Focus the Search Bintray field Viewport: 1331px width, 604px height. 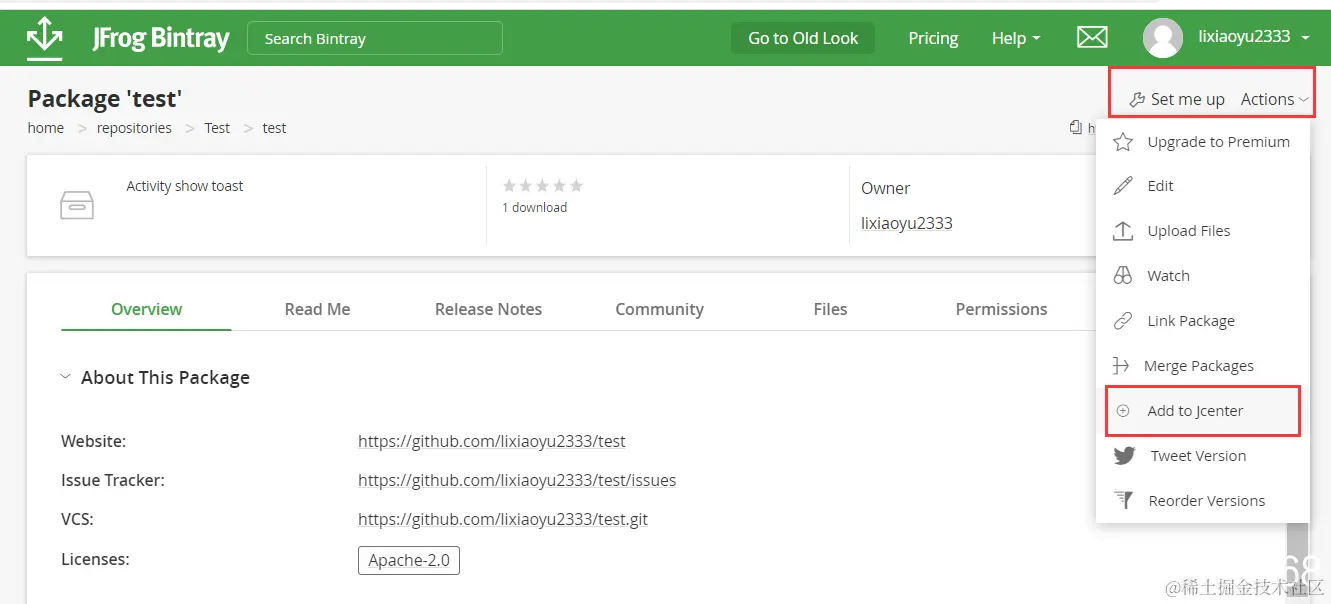click(x=375, y=38)
